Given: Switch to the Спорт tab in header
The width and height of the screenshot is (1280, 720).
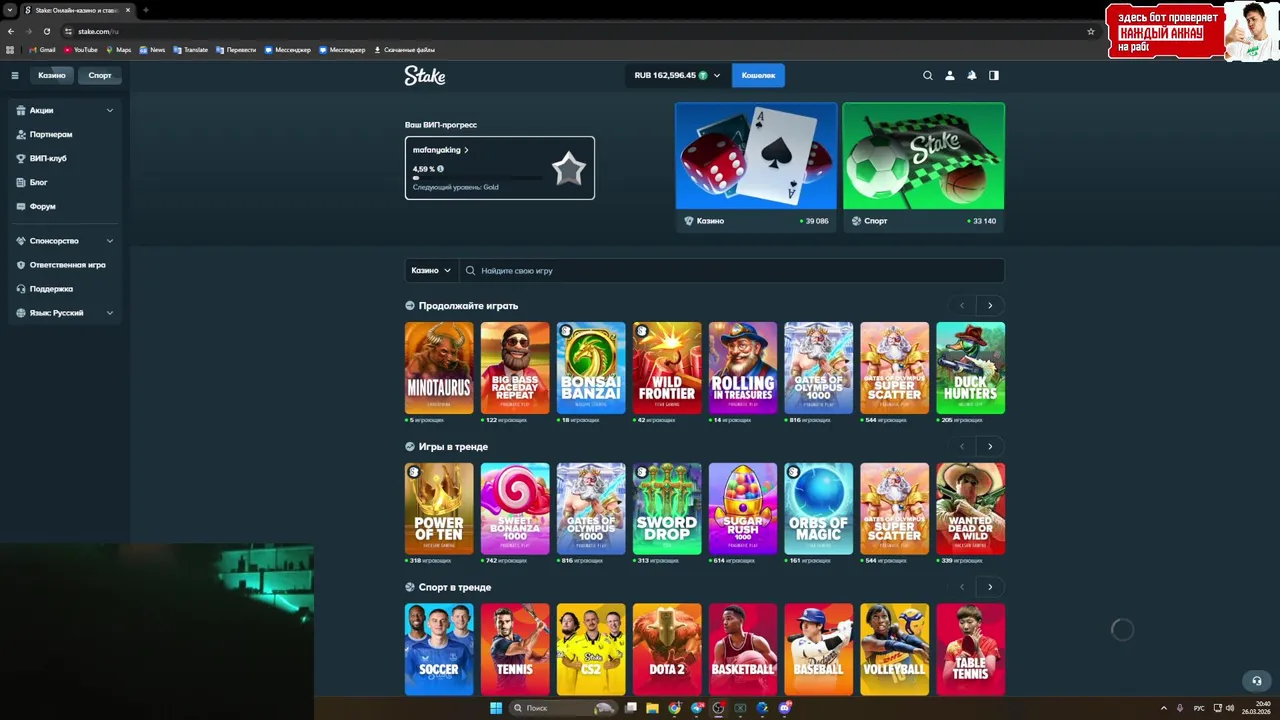Looking at the screenshot, I should [x=100, y=75].
